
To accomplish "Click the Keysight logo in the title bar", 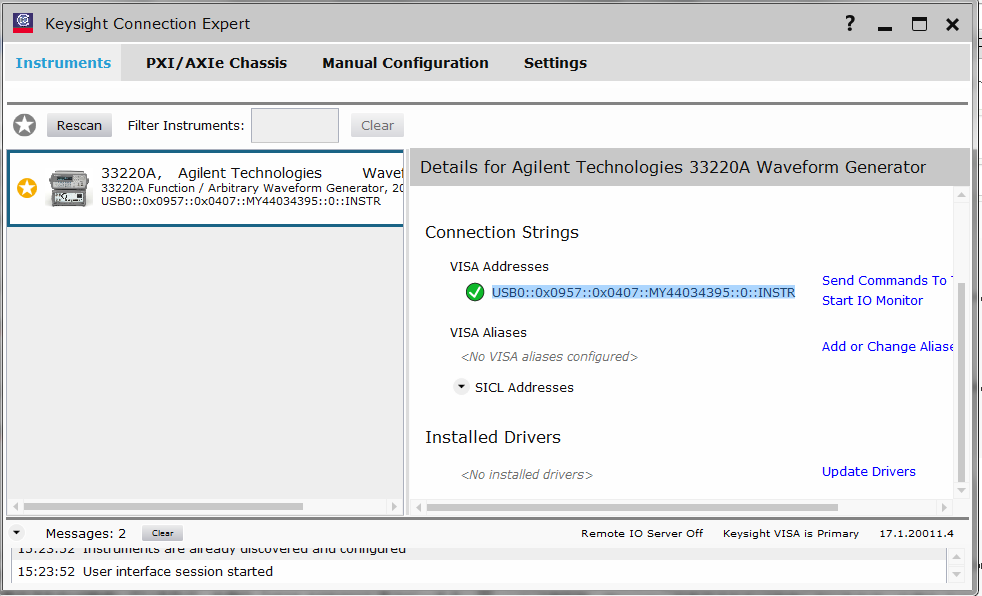I will (x=21, y=22).
